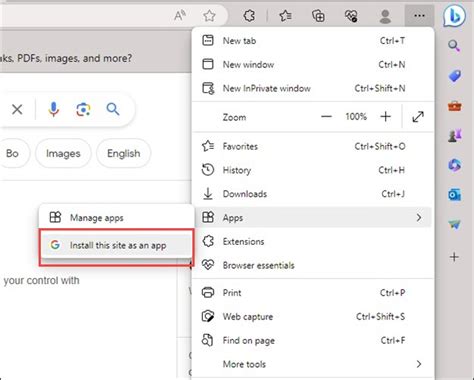Open Search icon in Edge sidebar

pos(454,46)
